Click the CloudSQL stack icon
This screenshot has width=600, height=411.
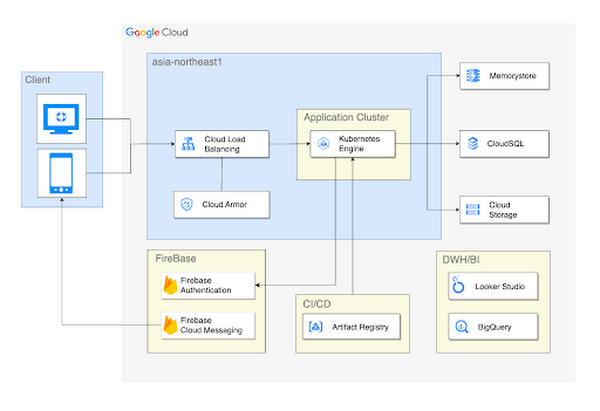coord(473,144)
